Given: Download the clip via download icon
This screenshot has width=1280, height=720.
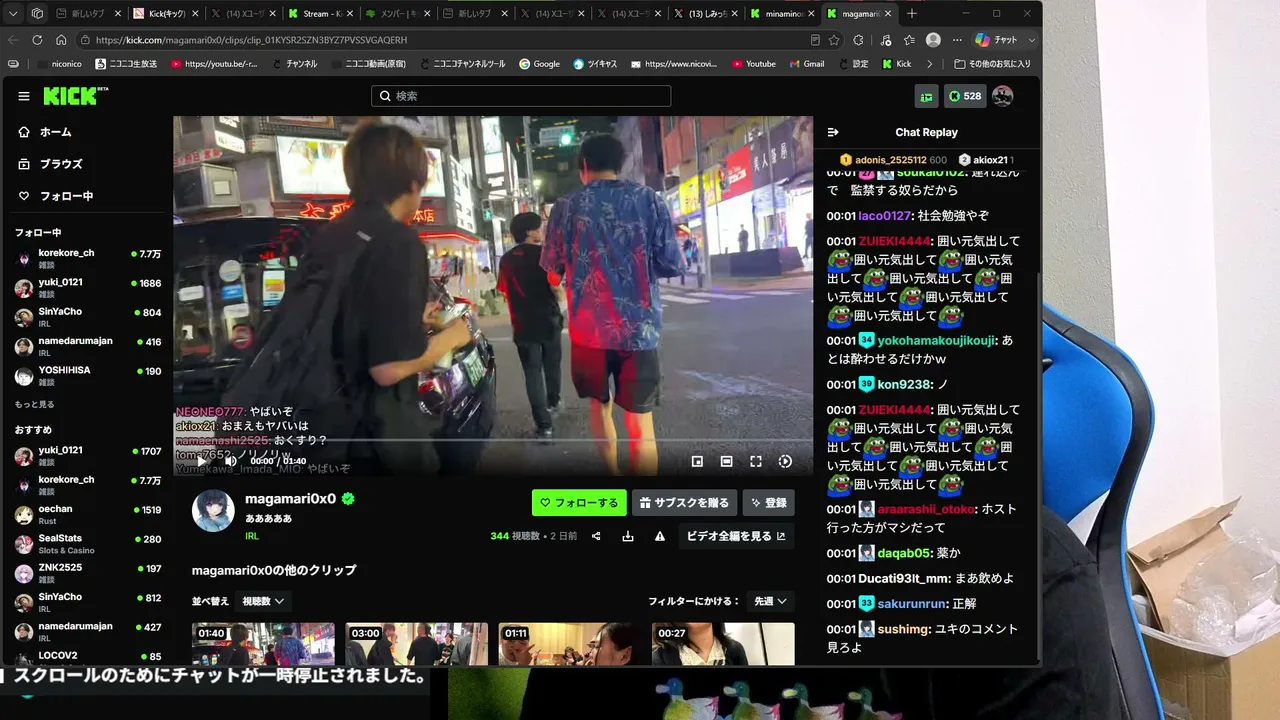Looking at the screenshot, I should 628,536.
